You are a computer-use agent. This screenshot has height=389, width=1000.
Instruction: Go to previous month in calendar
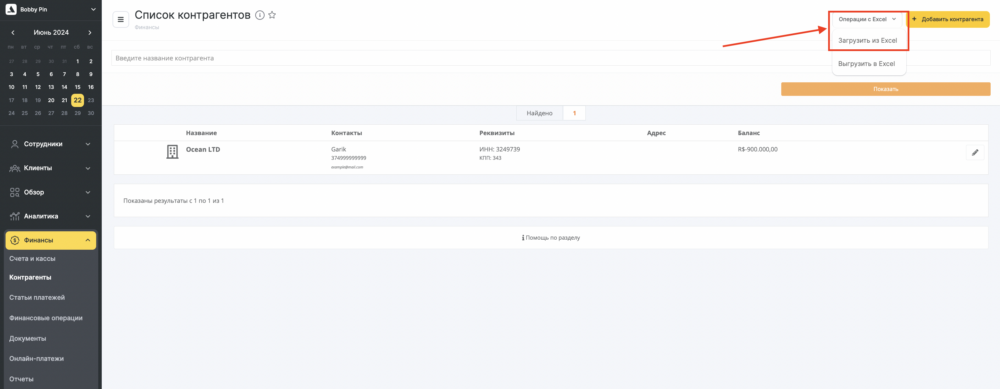(13, 33)
